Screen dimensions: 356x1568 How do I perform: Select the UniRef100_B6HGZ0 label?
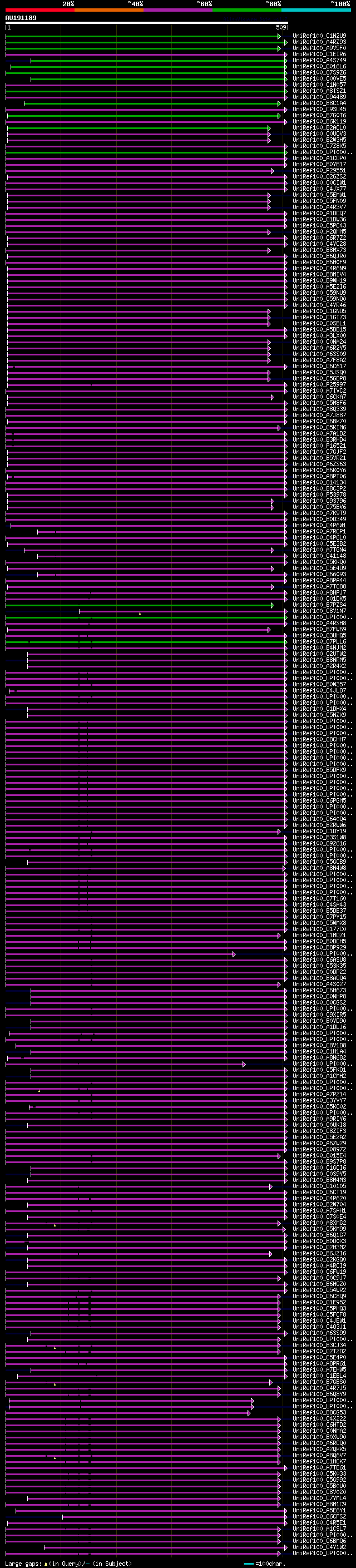[x=319, y=1284]
